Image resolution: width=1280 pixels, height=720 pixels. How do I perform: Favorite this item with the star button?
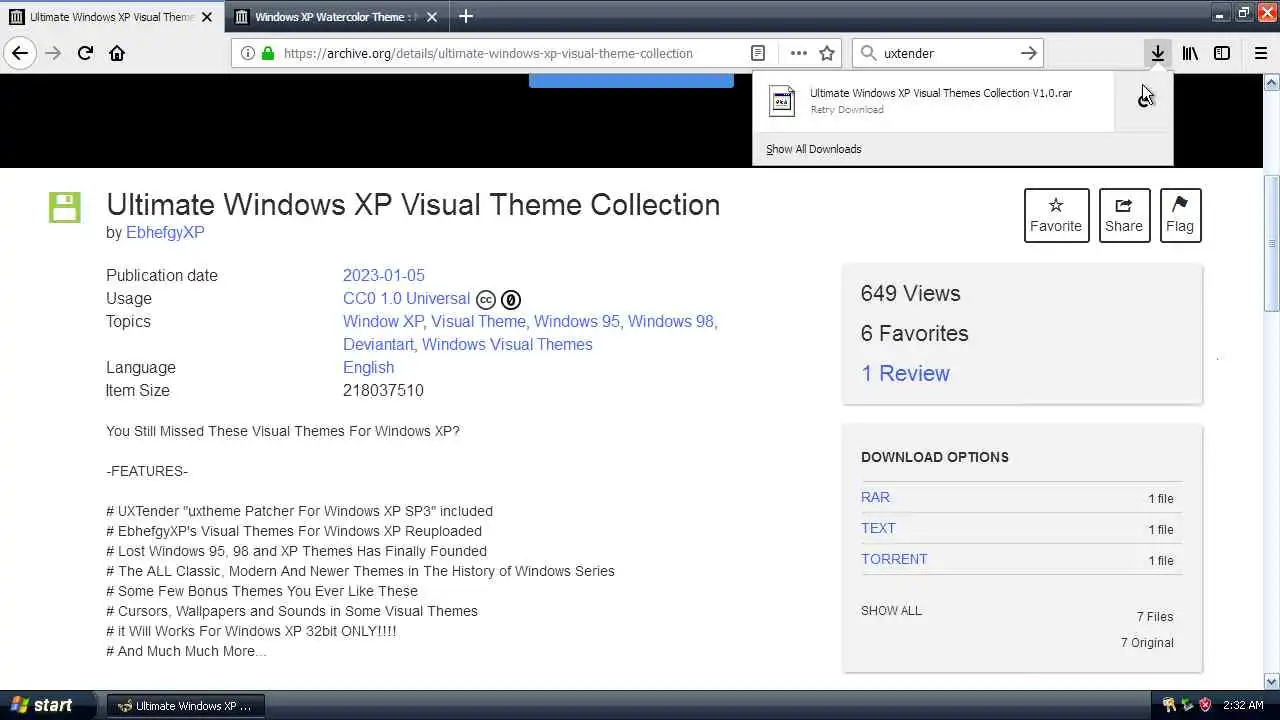[x=1056, y=215]
